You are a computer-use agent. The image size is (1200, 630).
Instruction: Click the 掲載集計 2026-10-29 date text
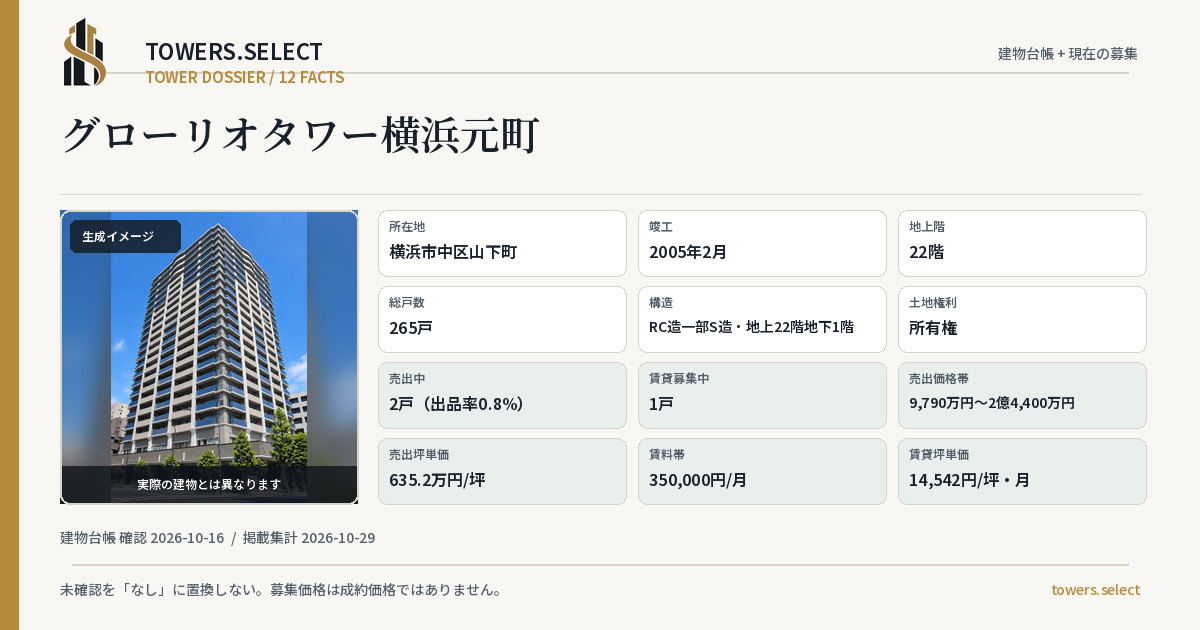click(309, 538)
